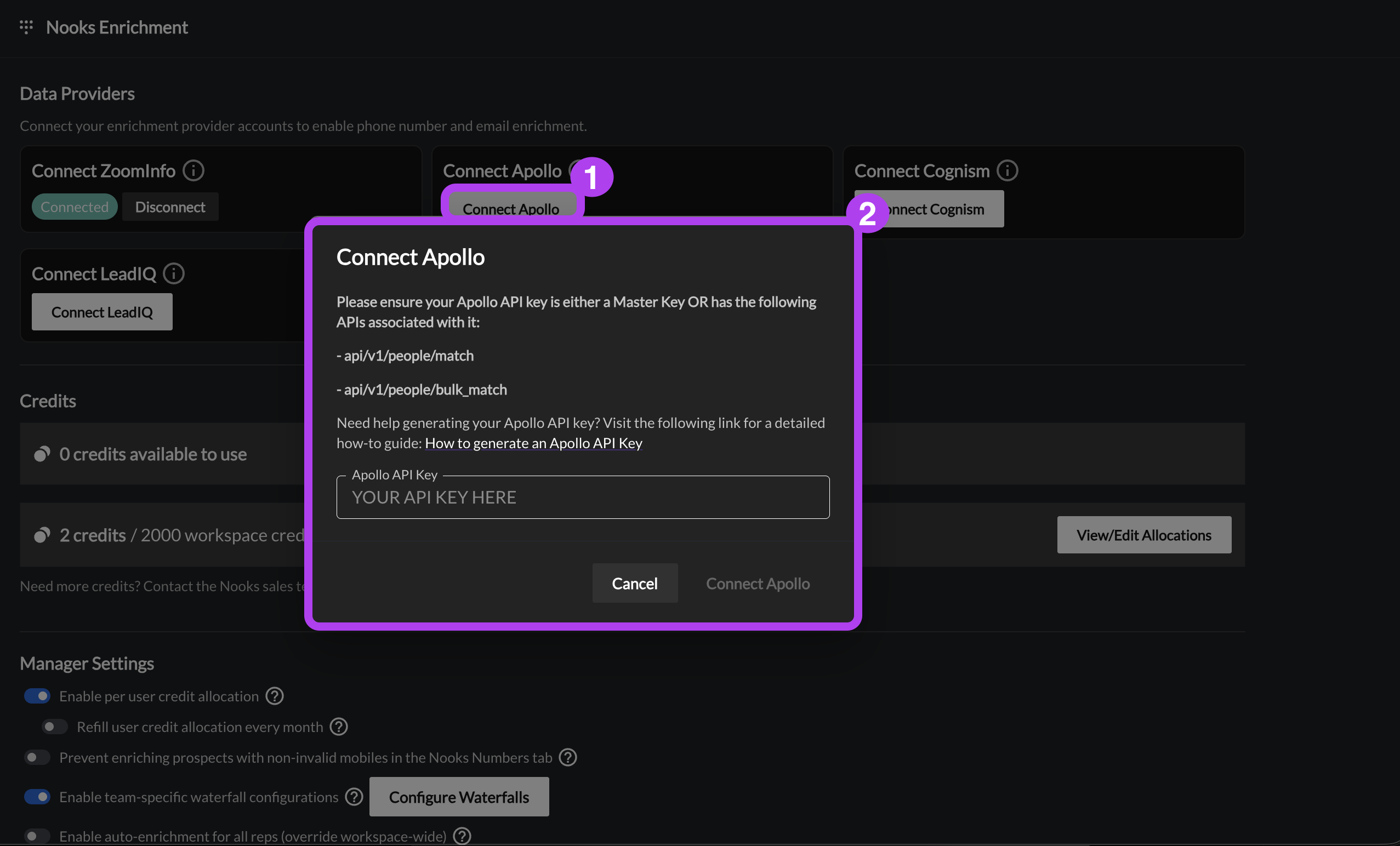Toggle Prevent enriching prospects with non-invalid mobiles
The height and width of the screenshot is (846, 1400).
[x=37, y=757]
